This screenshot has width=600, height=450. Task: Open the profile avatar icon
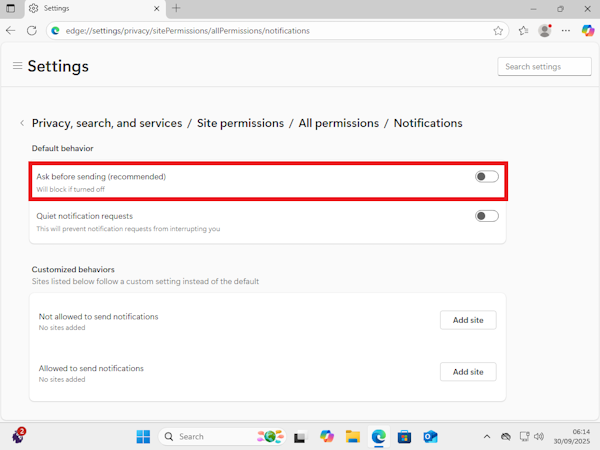[545, 31]
